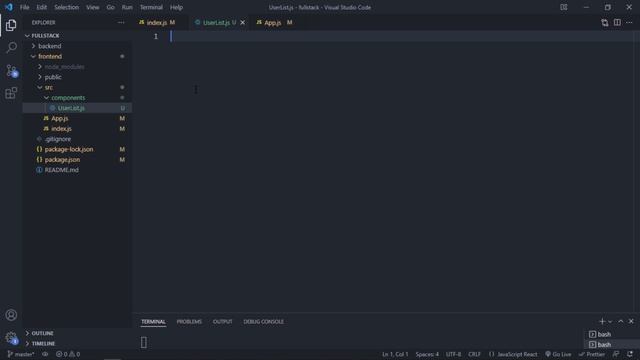Screen dimensions: 640x360
Task: Open UserList.js in the explorer tree
Action: tap(77, 108)
